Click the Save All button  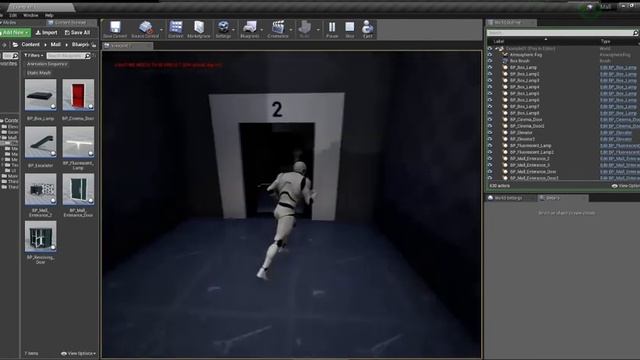(78, 33)
